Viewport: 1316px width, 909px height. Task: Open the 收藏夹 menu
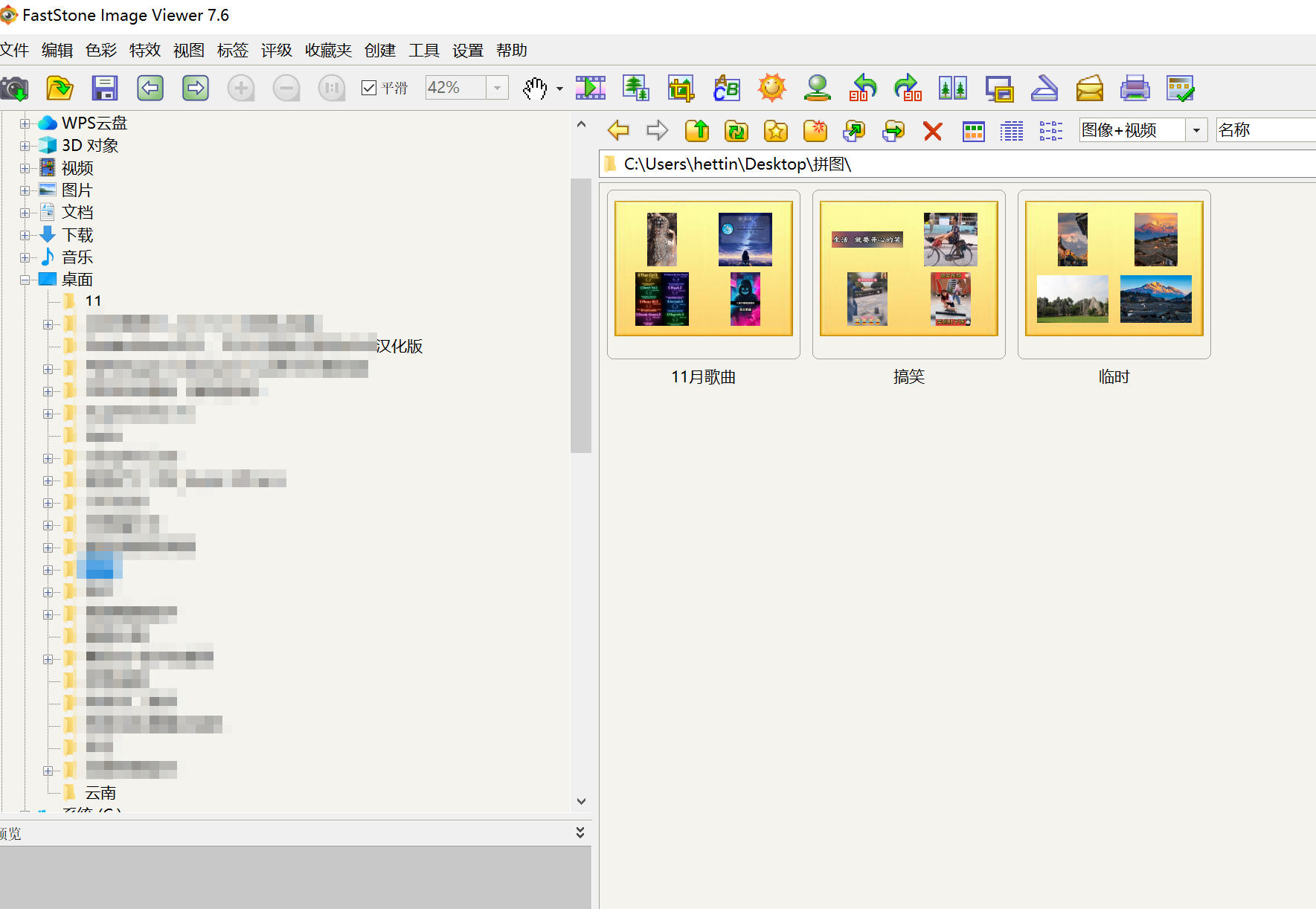click(x=328, y=50)
